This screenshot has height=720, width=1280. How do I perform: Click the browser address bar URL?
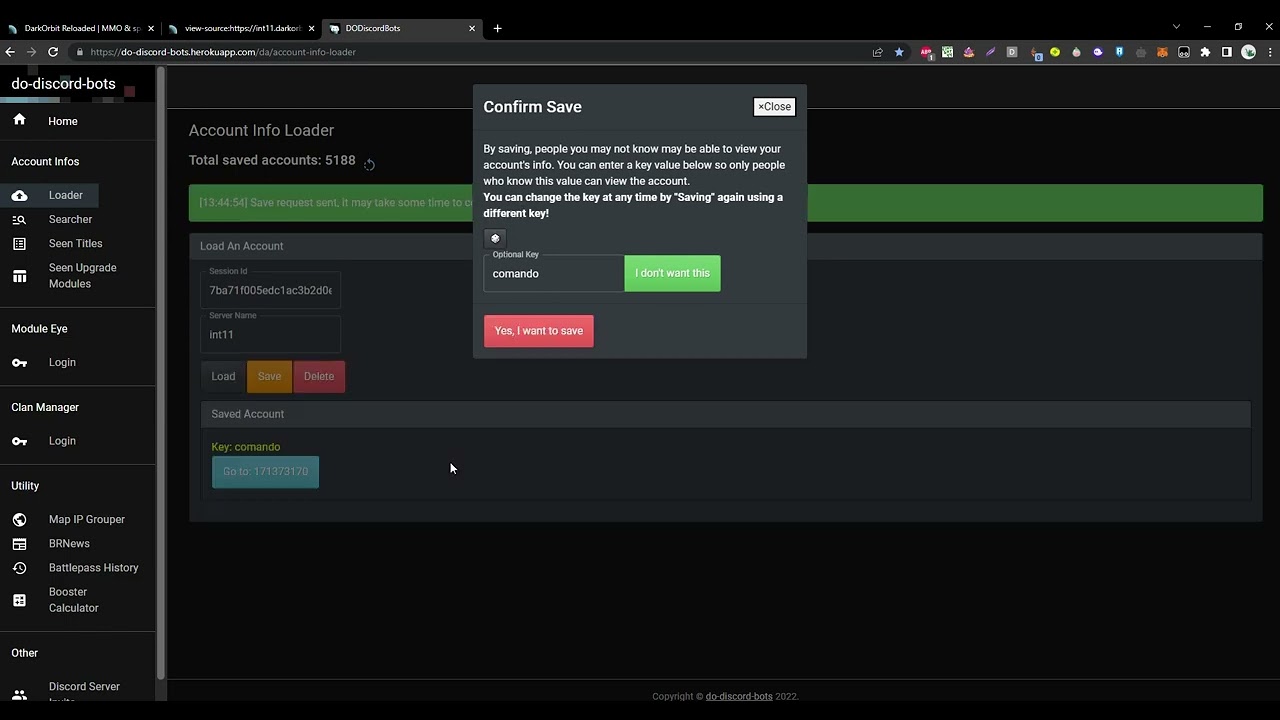223,52
